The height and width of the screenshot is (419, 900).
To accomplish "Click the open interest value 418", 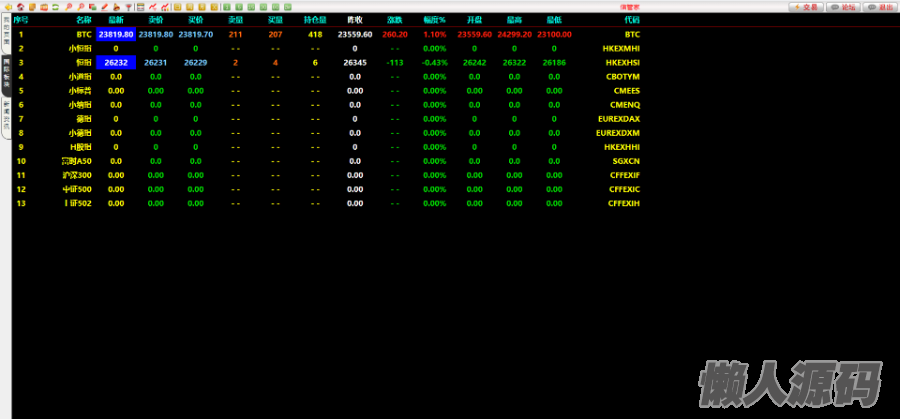I will point(315,34).
